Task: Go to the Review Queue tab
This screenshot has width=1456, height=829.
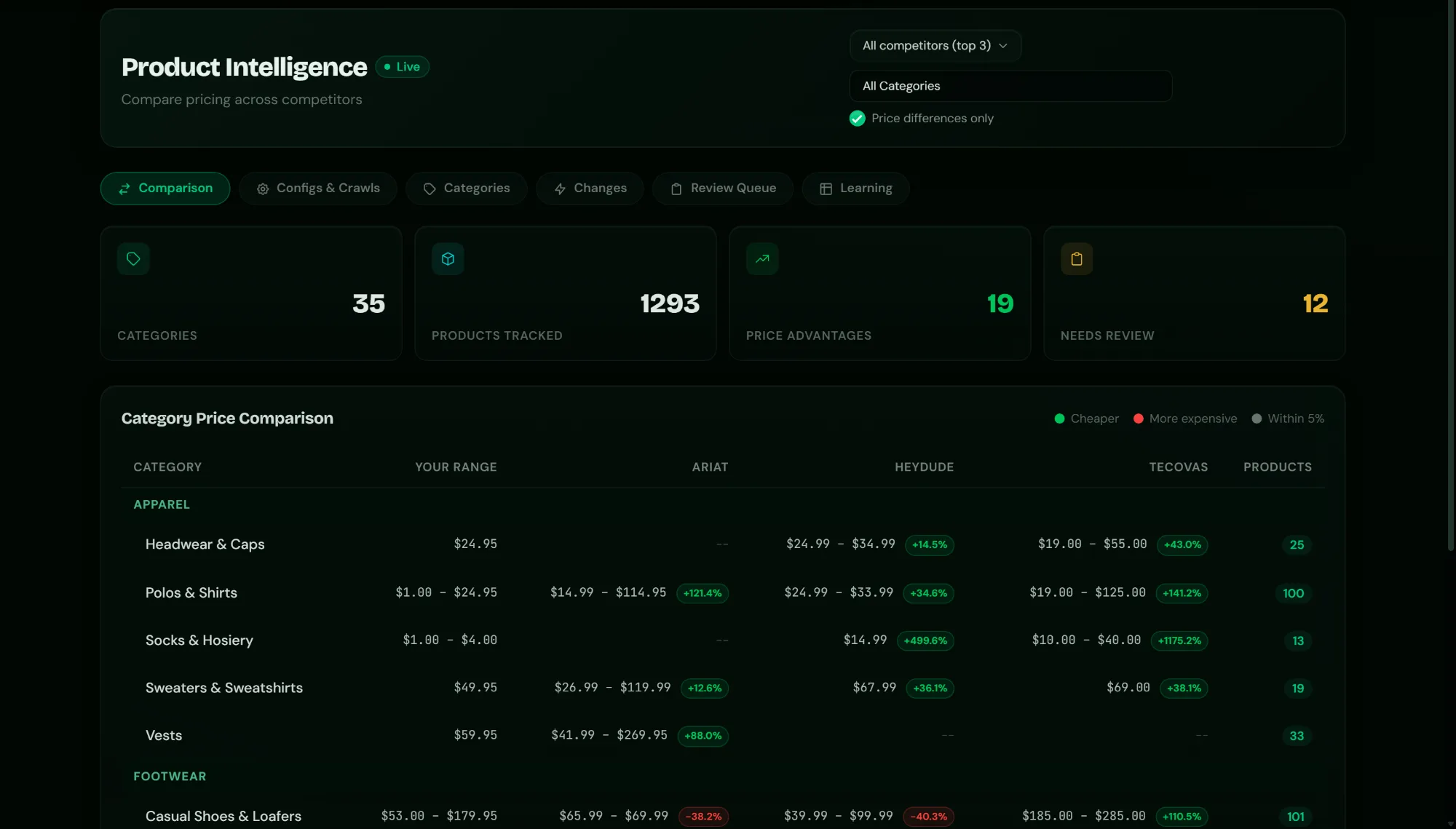Action: coord(723,189)
